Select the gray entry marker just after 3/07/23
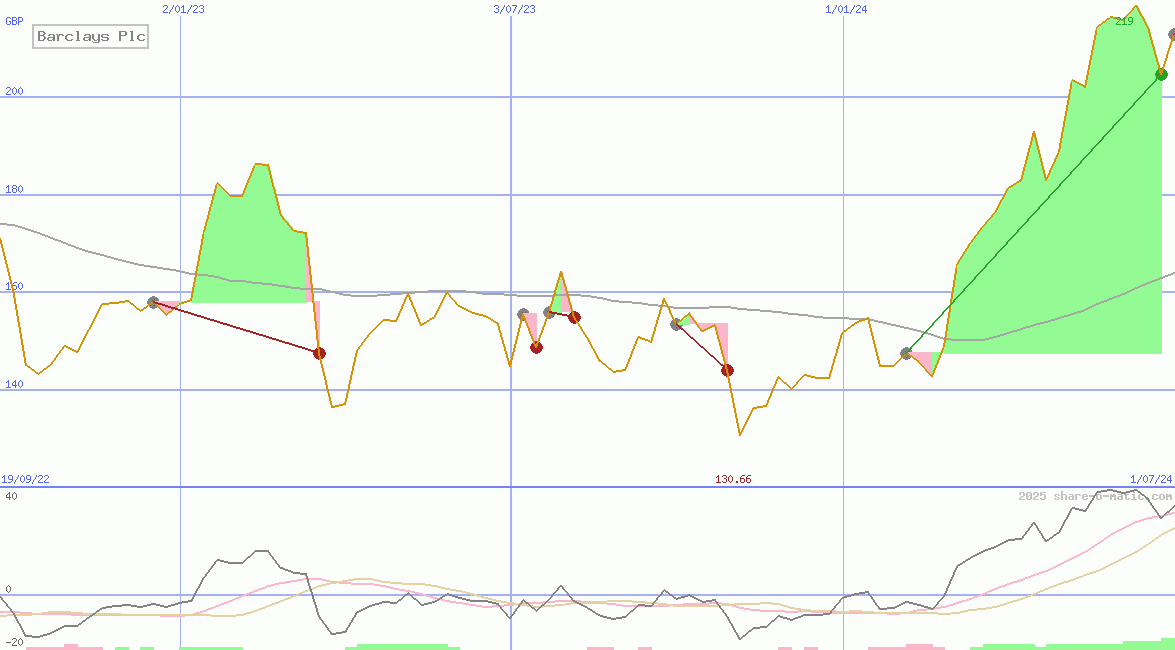Image resolution: width=1175 pixels, height=650 pixels. tap(523, 314)
